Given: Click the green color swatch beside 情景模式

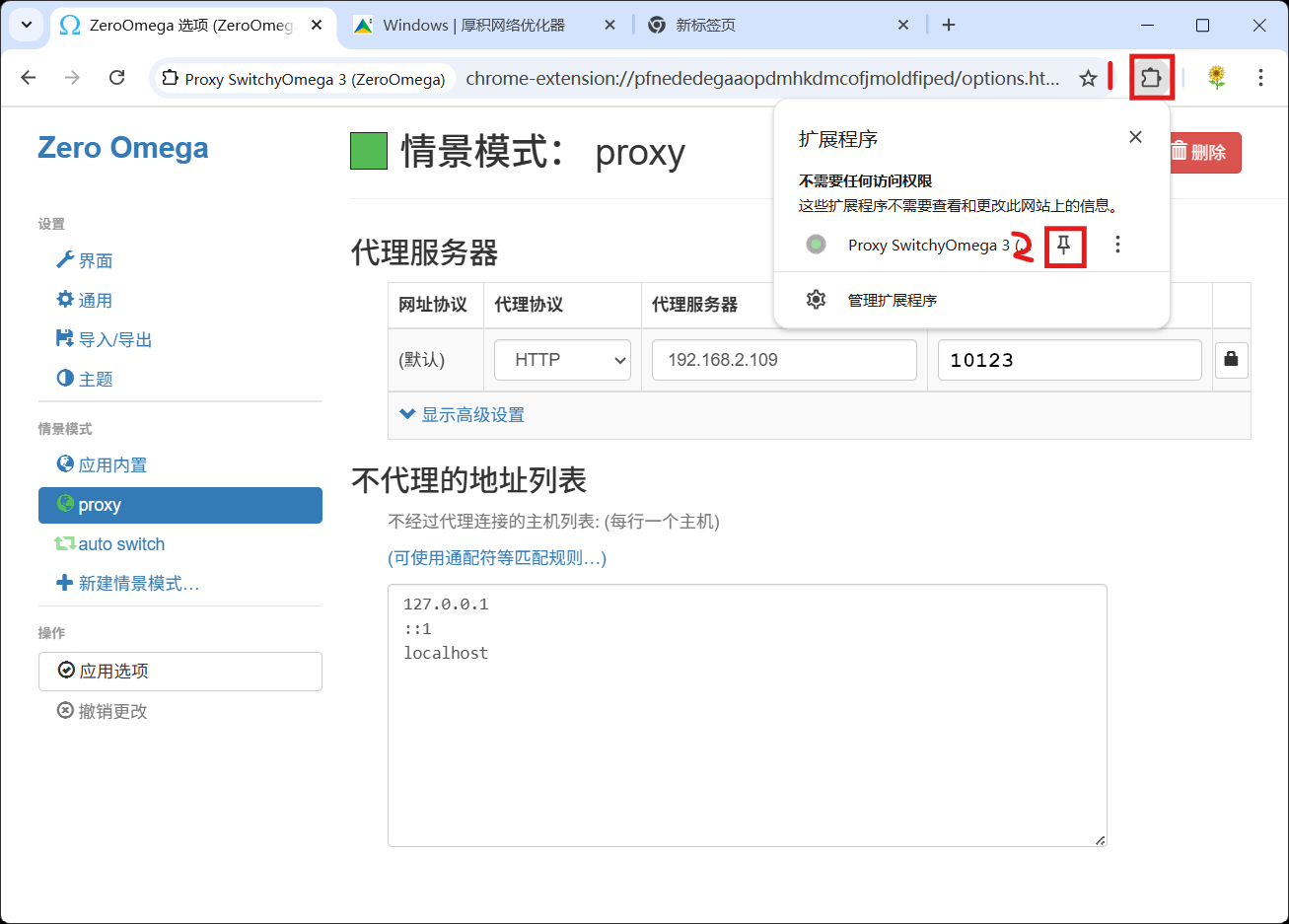Looking at the screenshot, I should click(x=368, y=152).
